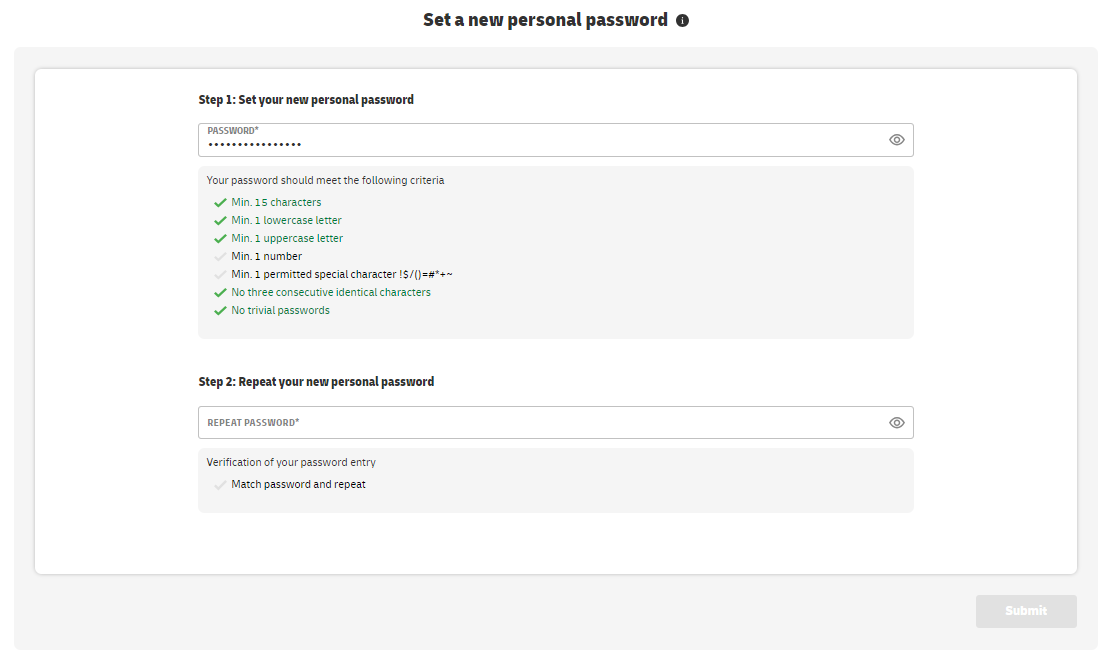
Task: Click check icon for No three consecutive identical characters
Action: tap(220, 293)
